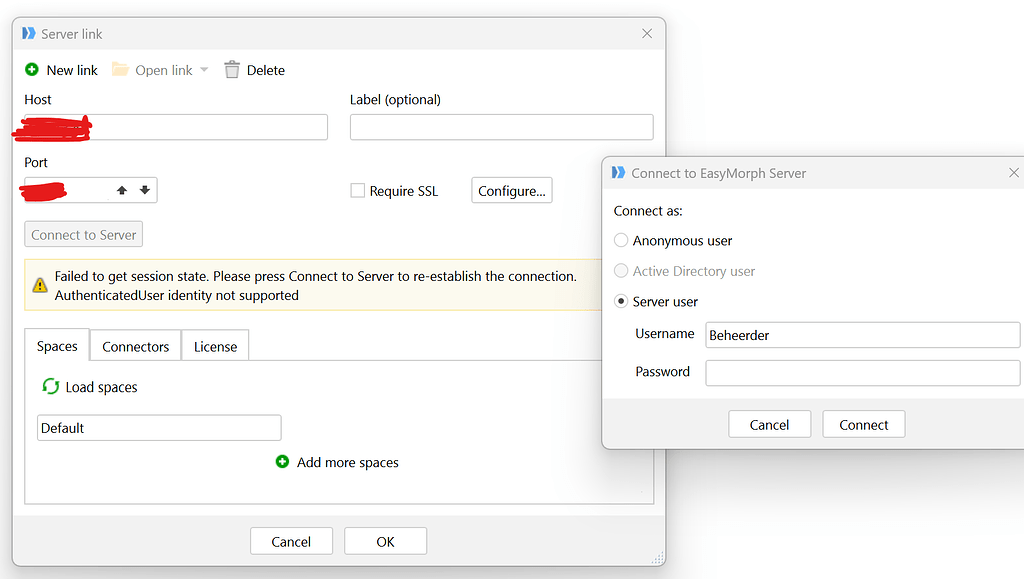Click the warning triangle icon
Screen dimensions: 1024x579
pyautogui.click(x=41, y=284)
